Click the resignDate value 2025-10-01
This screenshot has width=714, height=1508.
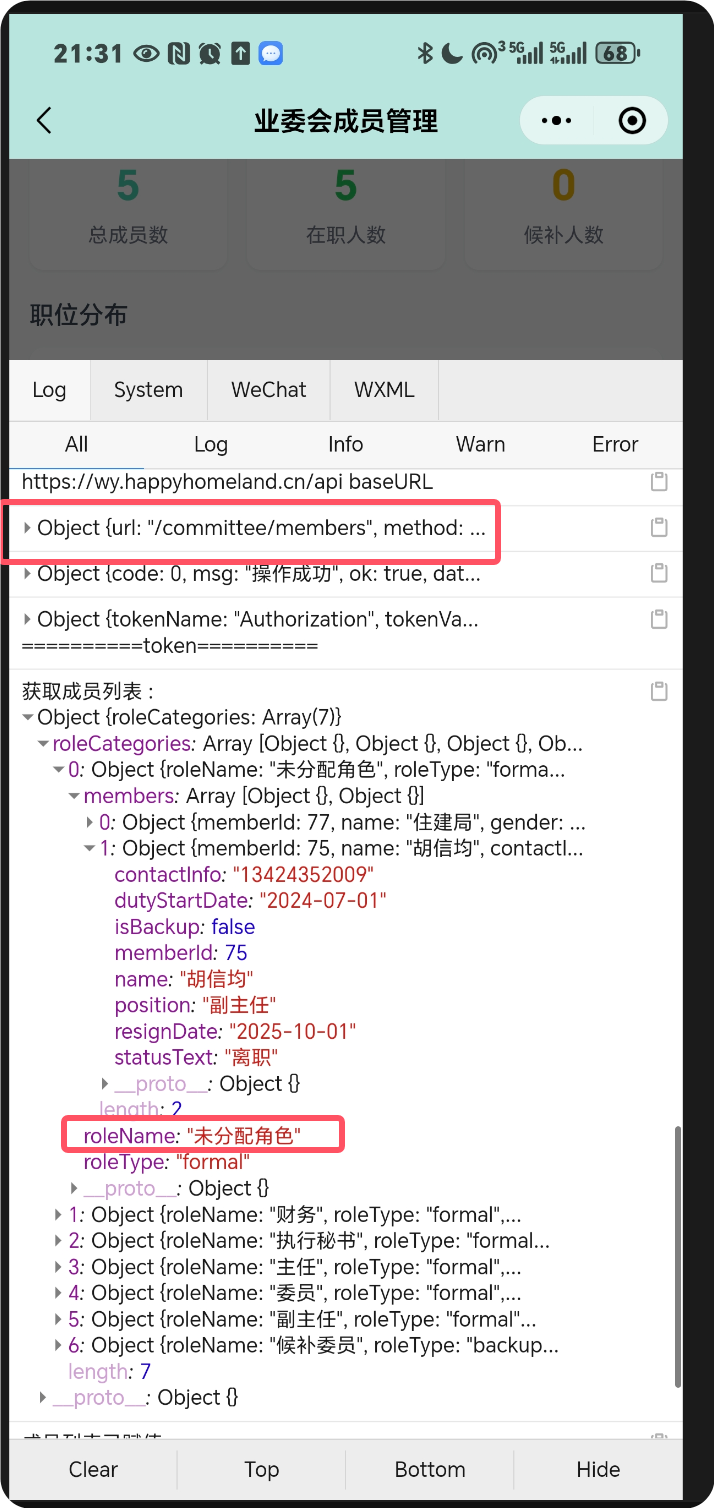[292, 1031]
